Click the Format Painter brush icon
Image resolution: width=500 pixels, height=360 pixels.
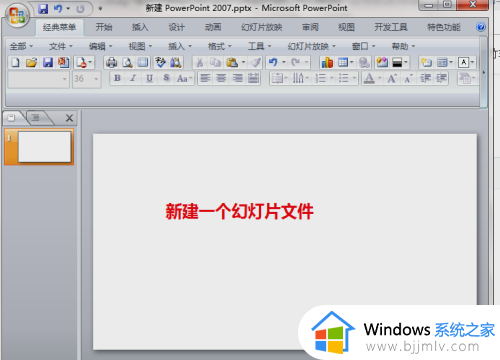[x=256, y=62]
